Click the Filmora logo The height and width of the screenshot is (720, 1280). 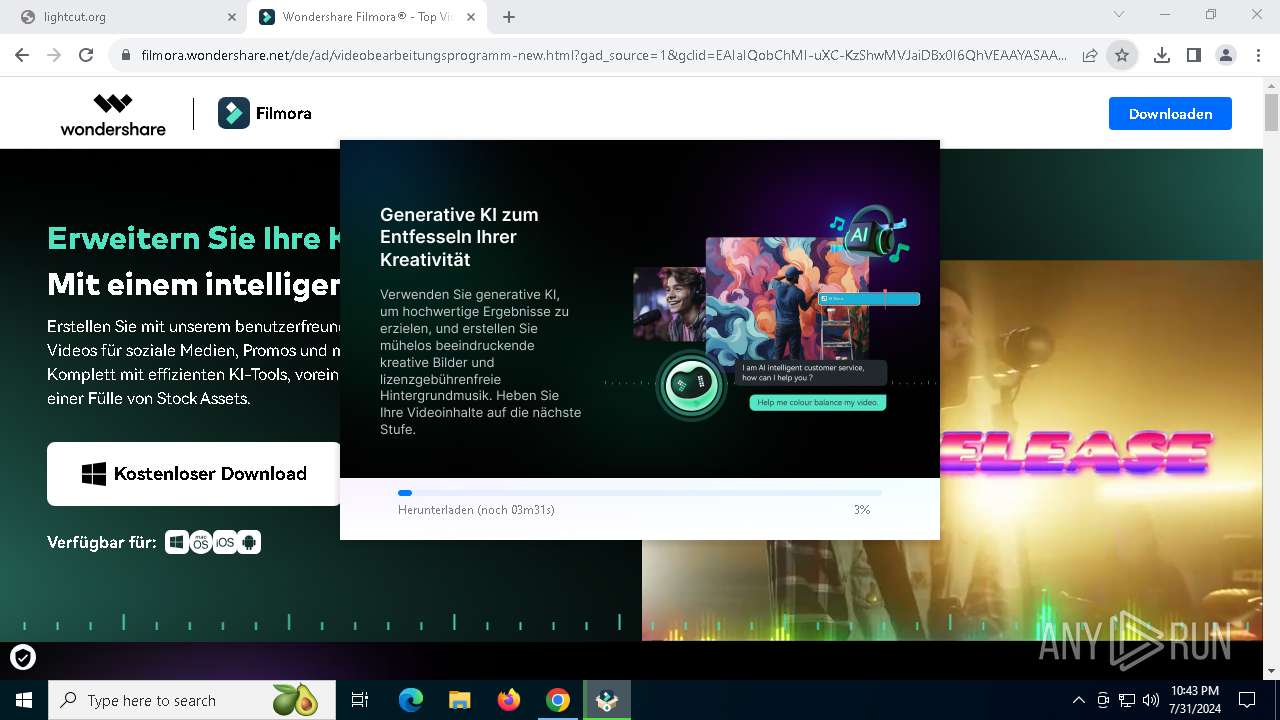coord(265,114)
